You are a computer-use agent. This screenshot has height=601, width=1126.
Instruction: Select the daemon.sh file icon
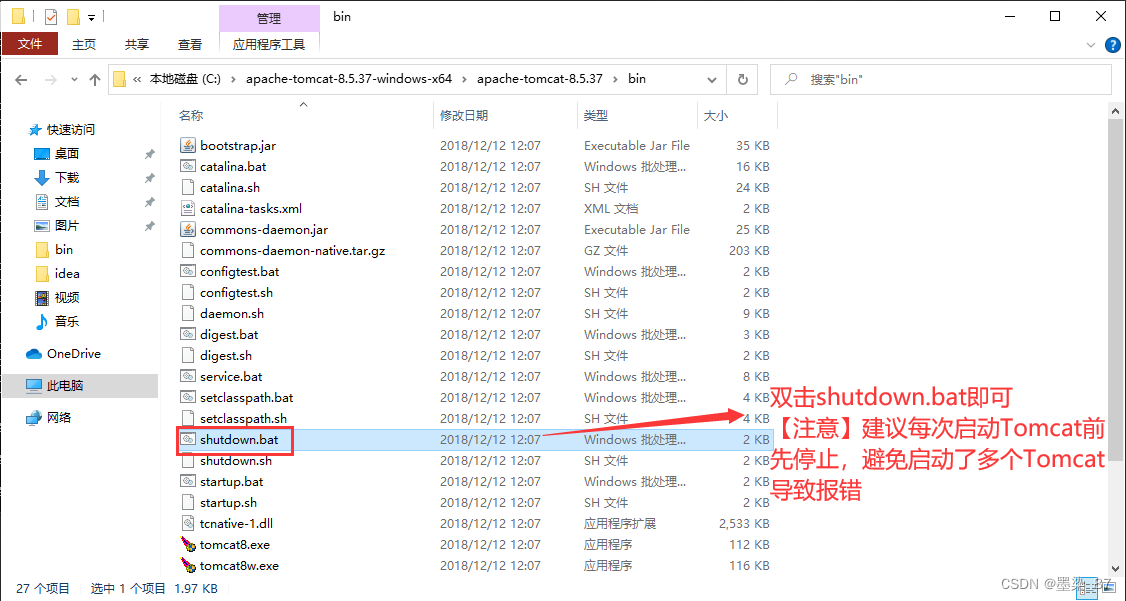(x=187, y=313)
